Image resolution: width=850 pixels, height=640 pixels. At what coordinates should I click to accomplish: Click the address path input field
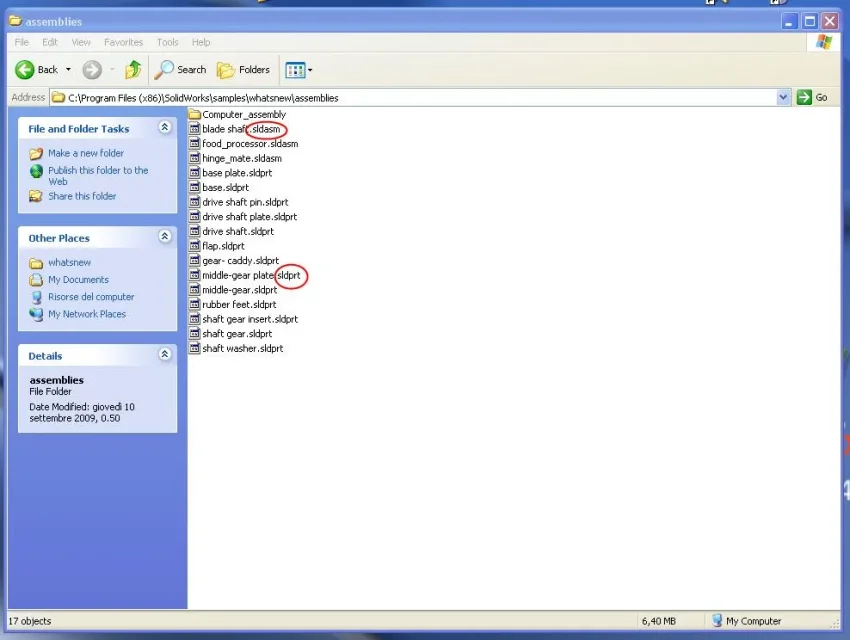click(414, 98)
